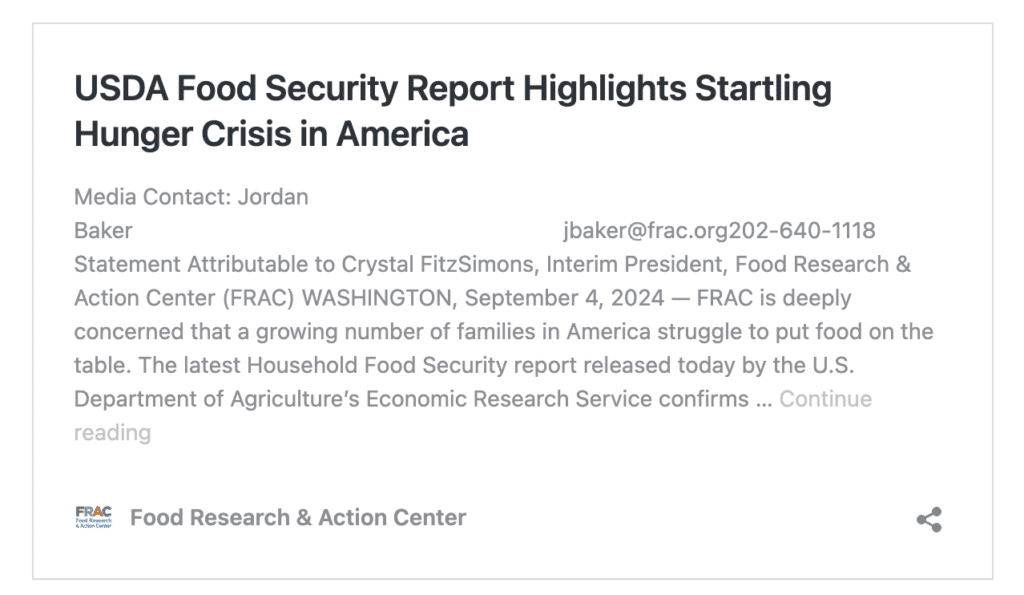This screenshot has height=595, width=1024.
Task: Open the USDA Food Security Report headline
Action: (452, 89)
